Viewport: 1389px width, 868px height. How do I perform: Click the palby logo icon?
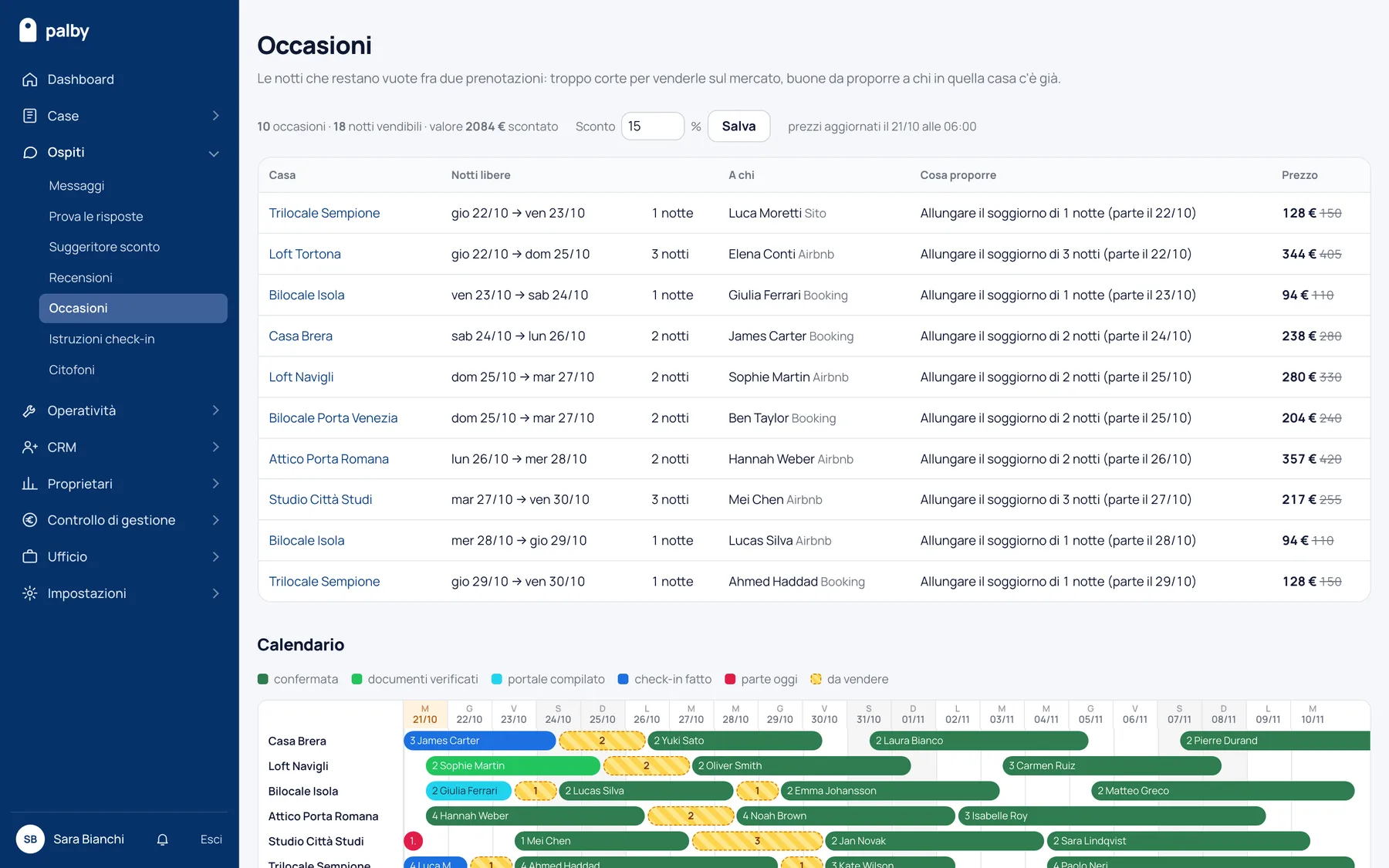[x=28, y=30]
